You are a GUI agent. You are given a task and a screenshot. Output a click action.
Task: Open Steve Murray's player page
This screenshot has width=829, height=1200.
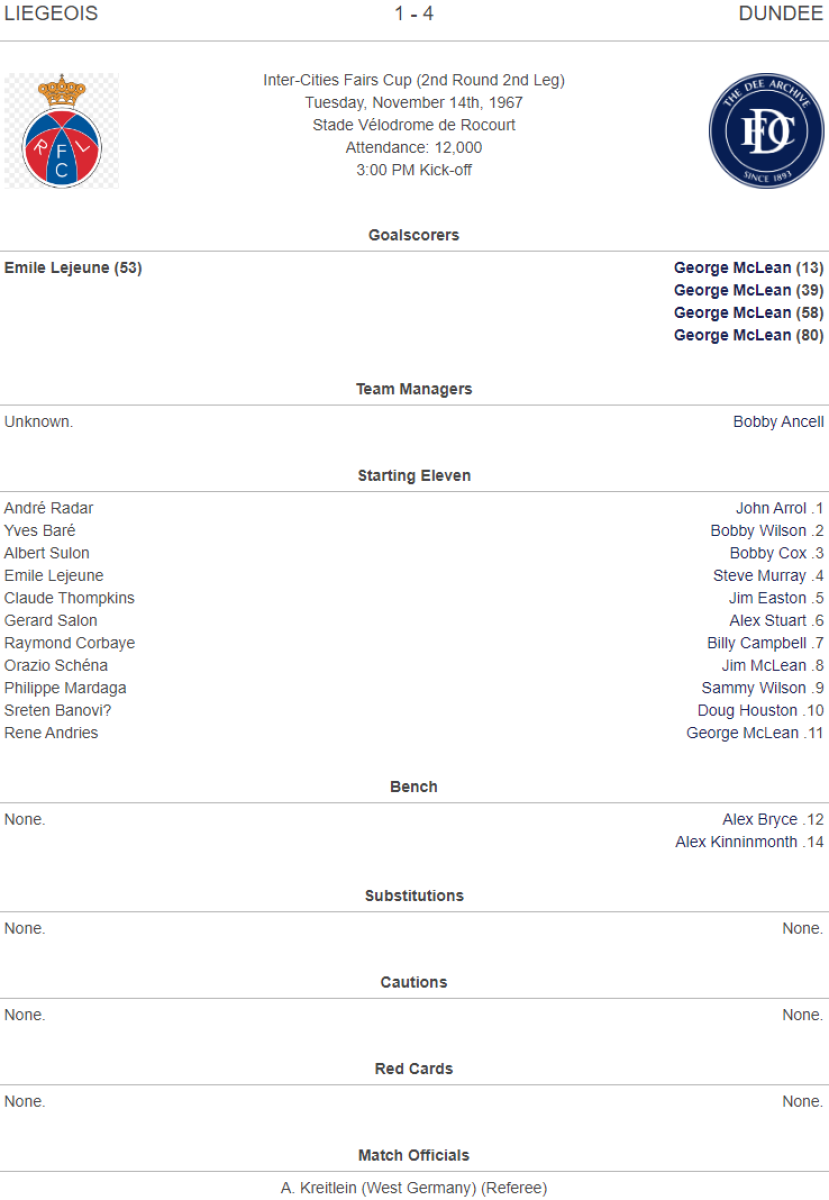tap(759, 576)
